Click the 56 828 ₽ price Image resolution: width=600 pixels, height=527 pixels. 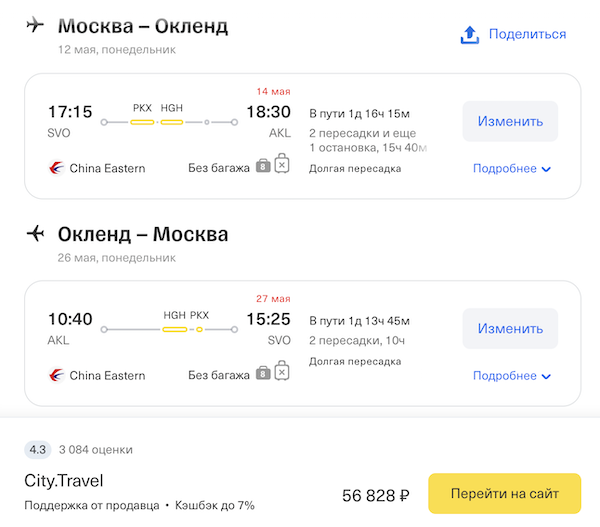375,494
